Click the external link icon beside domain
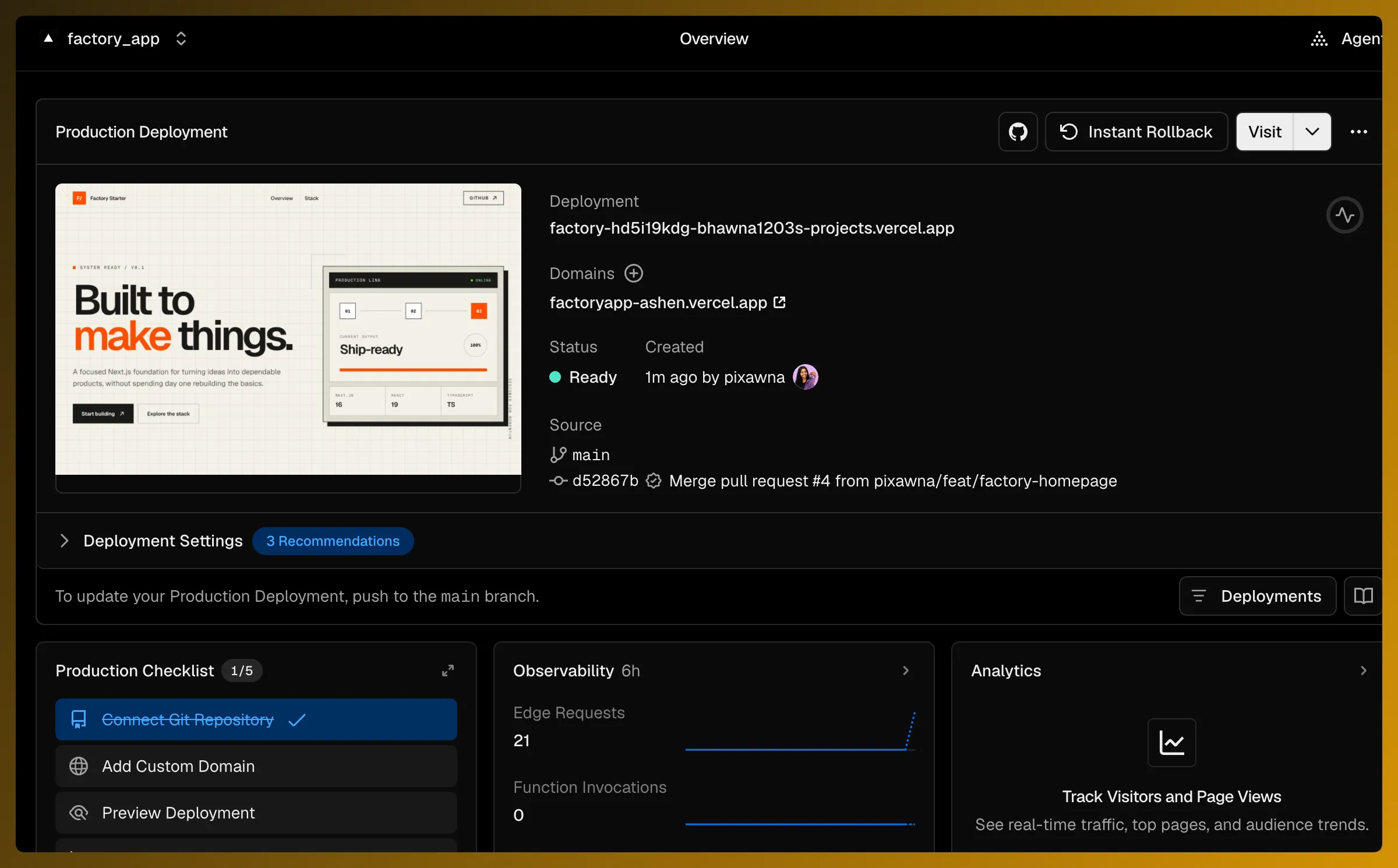The height and width of the screenshot is (868, 1398). tap(779, 302)
